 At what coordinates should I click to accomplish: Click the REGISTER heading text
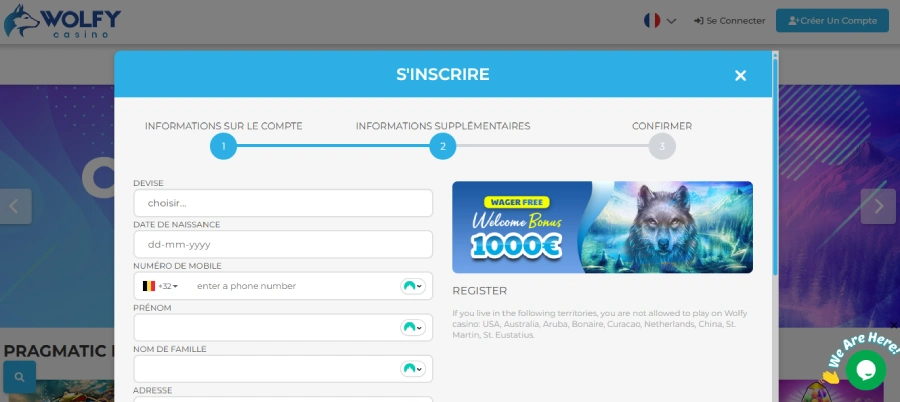point(479,291)
